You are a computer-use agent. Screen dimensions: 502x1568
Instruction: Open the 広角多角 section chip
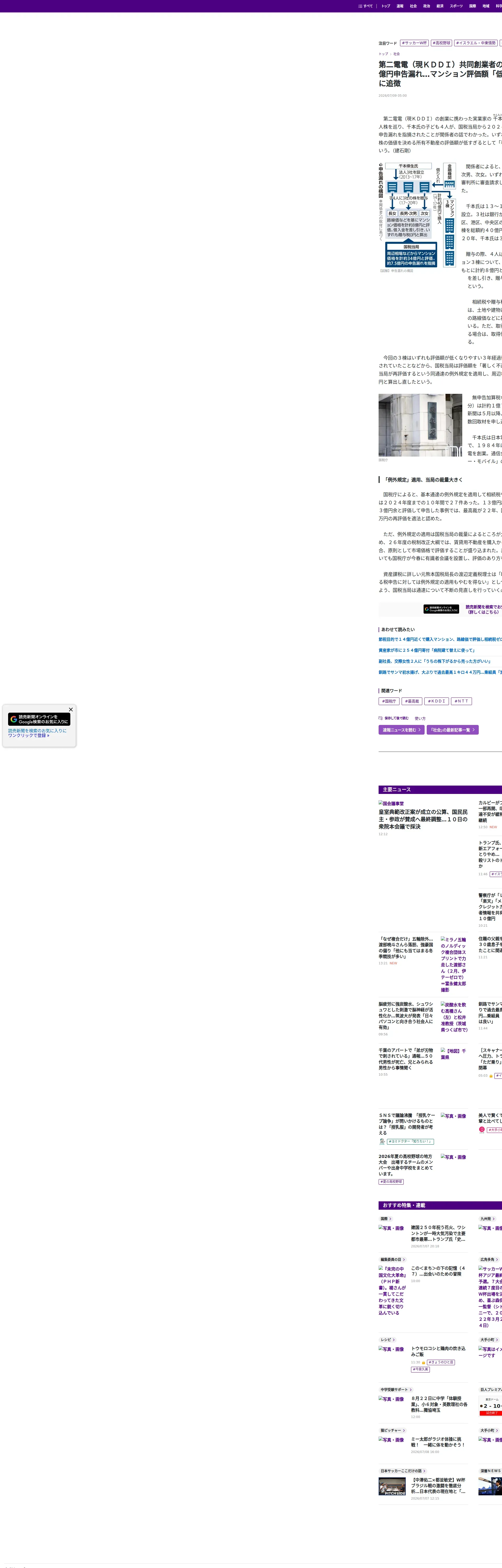pyautogui.click(x=489, y=1259)
